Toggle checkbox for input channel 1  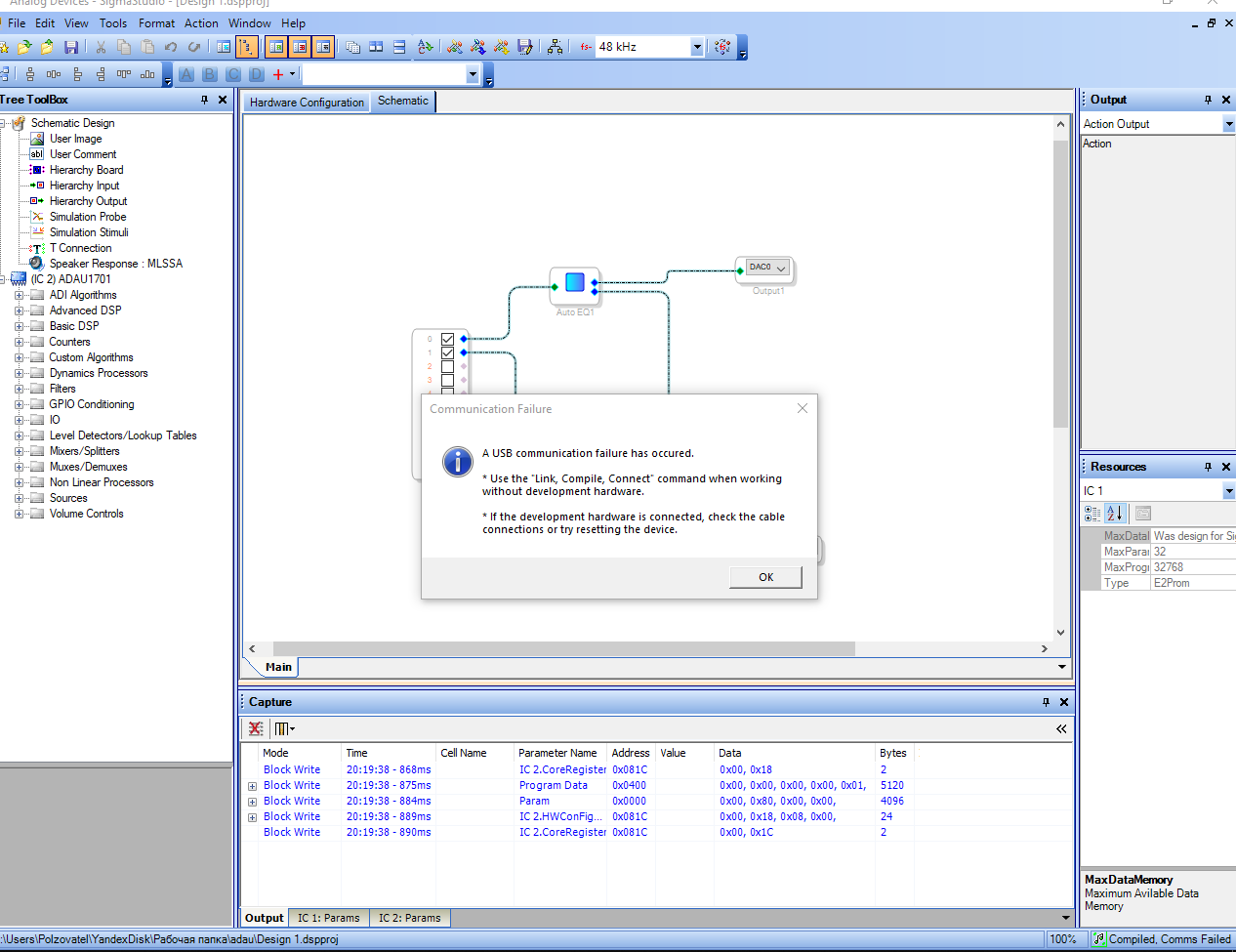[448, 352]
